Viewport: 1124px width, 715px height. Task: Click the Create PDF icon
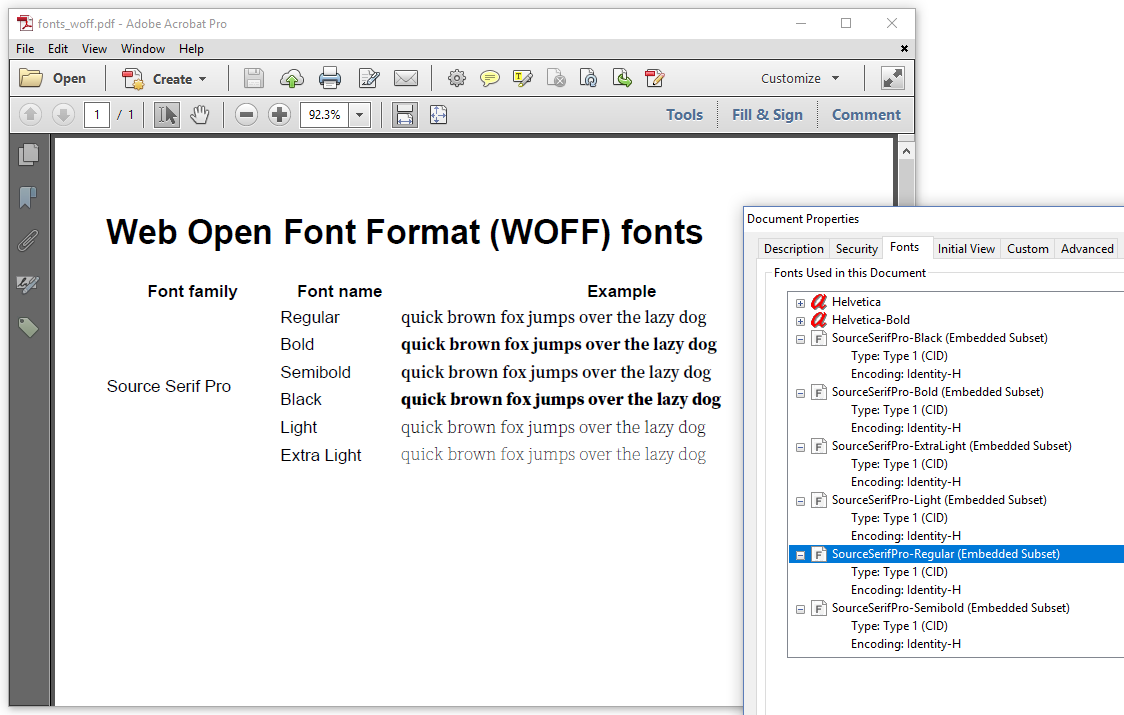coord(133,78)
